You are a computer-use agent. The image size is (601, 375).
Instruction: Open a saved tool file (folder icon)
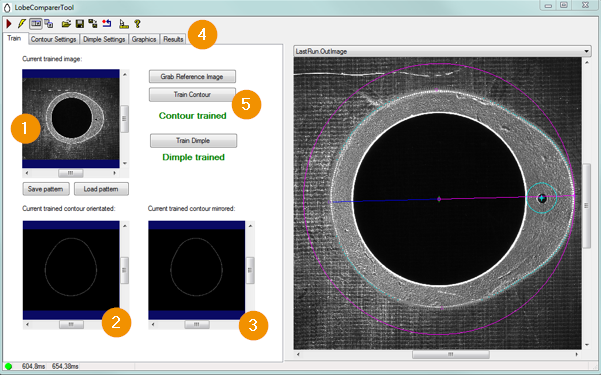66,24
